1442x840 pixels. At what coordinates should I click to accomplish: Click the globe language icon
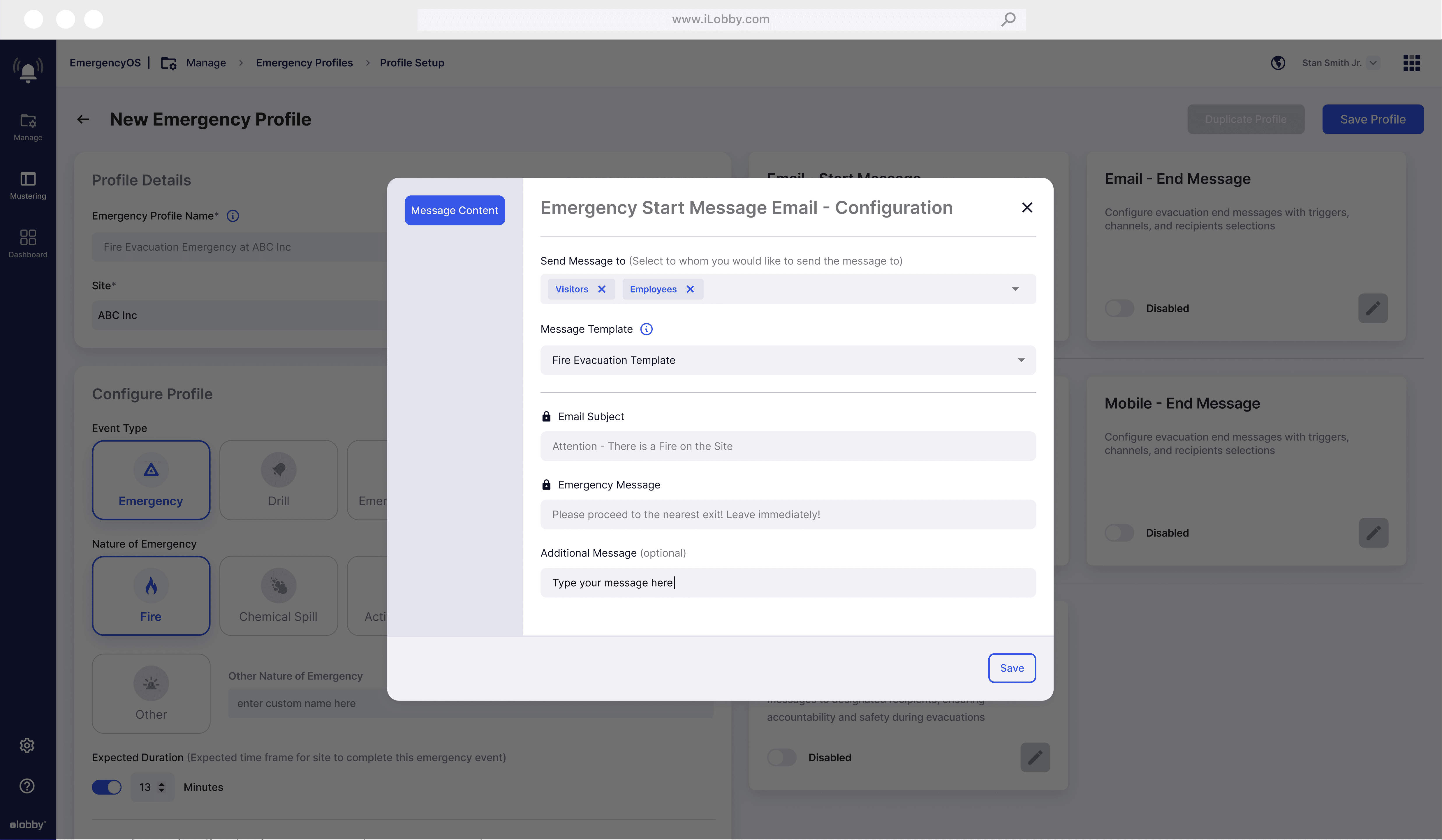[x=1278, y=63]
